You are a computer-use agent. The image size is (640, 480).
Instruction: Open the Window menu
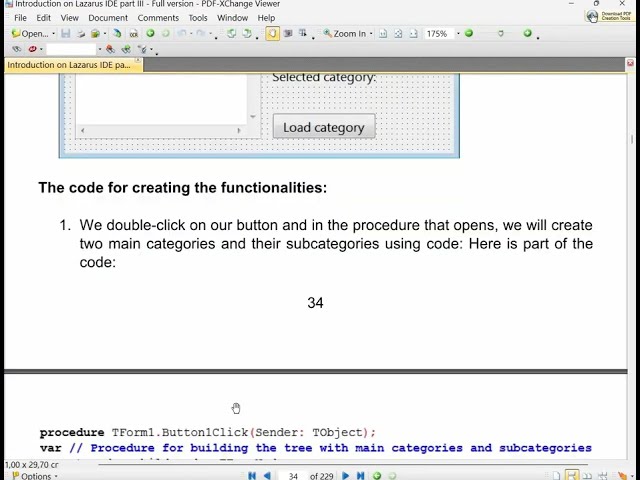pos(232,18)
